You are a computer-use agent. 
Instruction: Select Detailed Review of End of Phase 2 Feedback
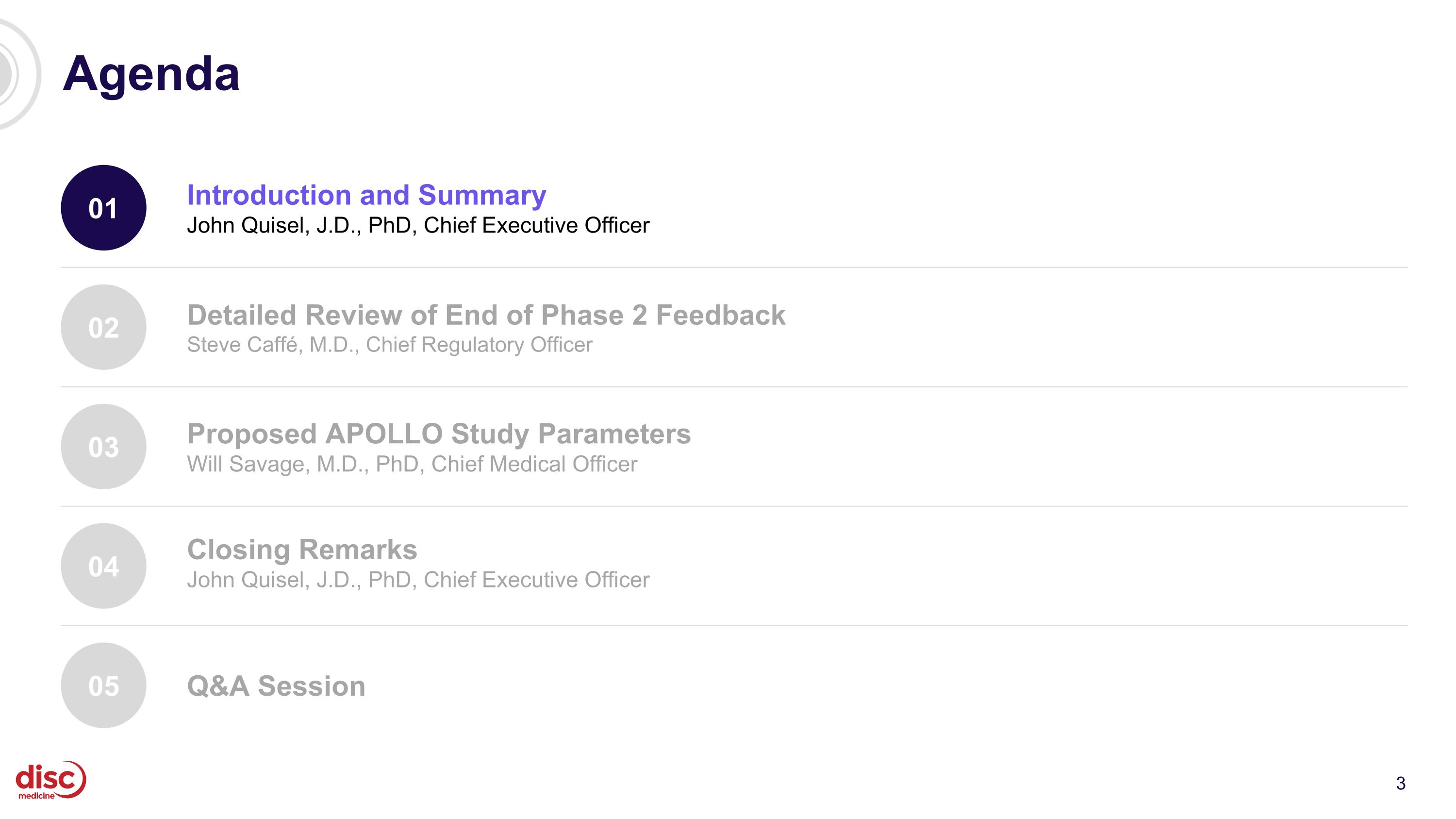[x=486, y=315]
